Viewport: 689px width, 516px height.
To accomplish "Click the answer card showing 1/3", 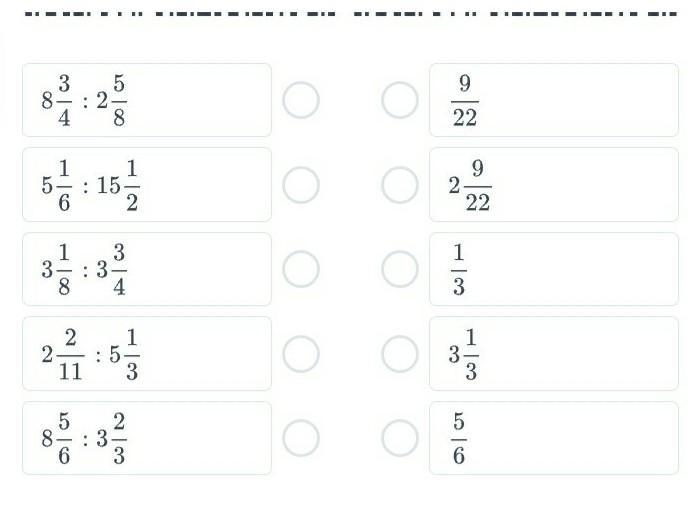I will 553,269.
